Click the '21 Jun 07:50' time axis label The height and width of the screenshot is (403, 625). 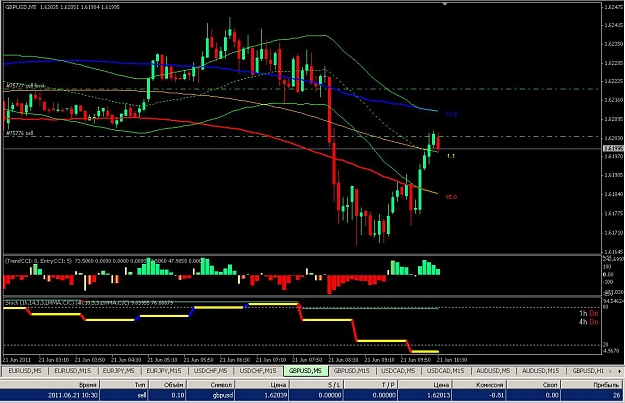click(x=307, y=360)
